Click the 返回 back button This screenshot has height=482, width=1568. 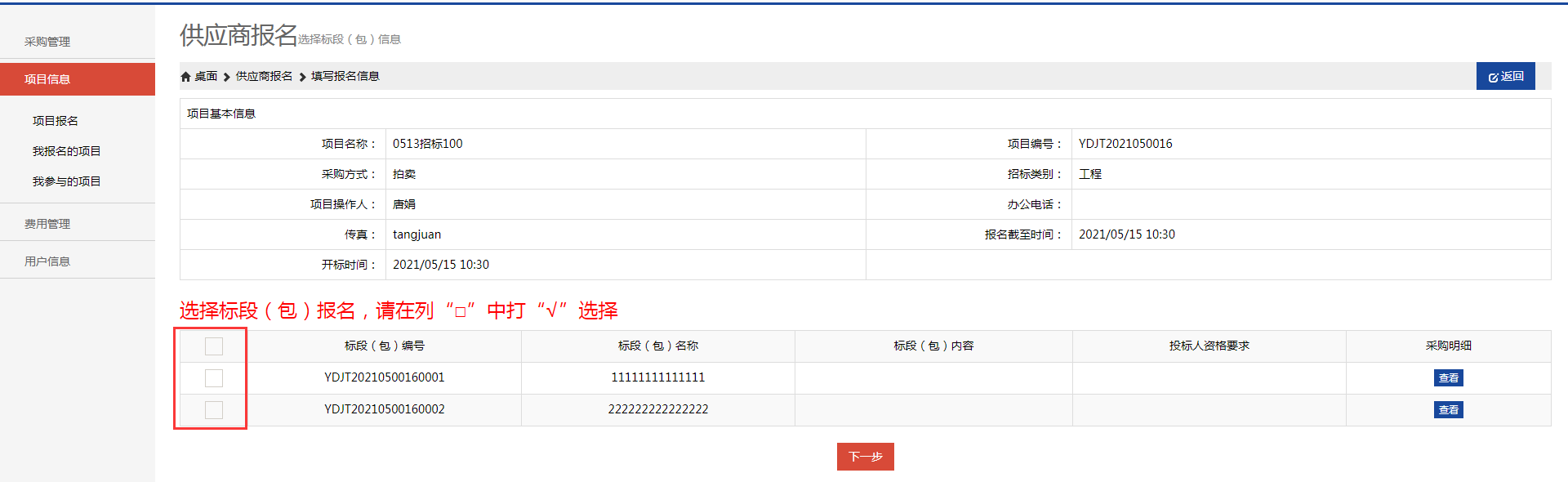tap(1505, 76)
